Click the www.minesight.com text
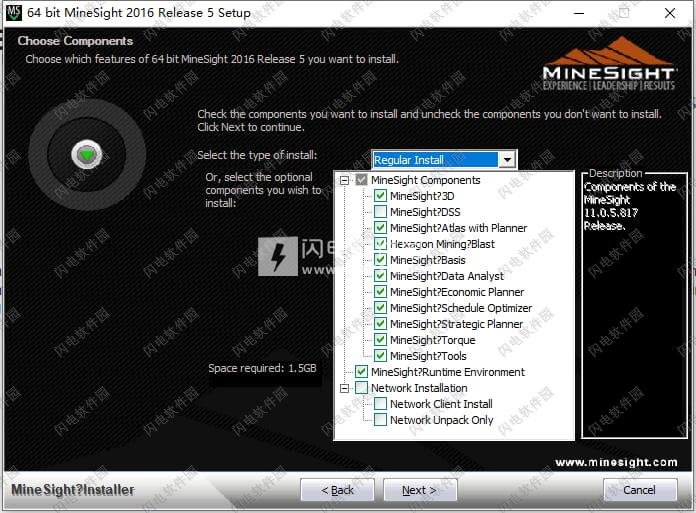Image resolution: width=696 pixels, height=513 pixels. pyautogui.click(x=616, y=462)
